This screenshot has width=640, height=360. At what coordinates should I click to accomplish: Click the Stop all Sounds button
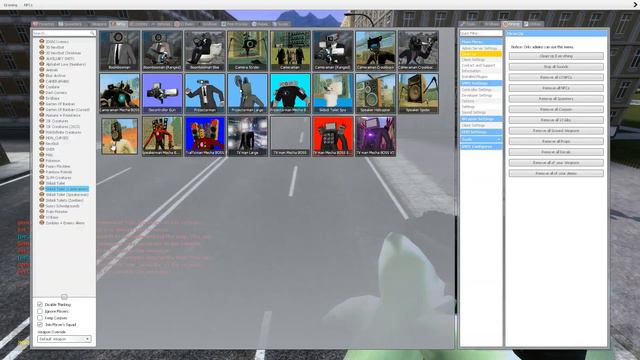pos(556,67)
